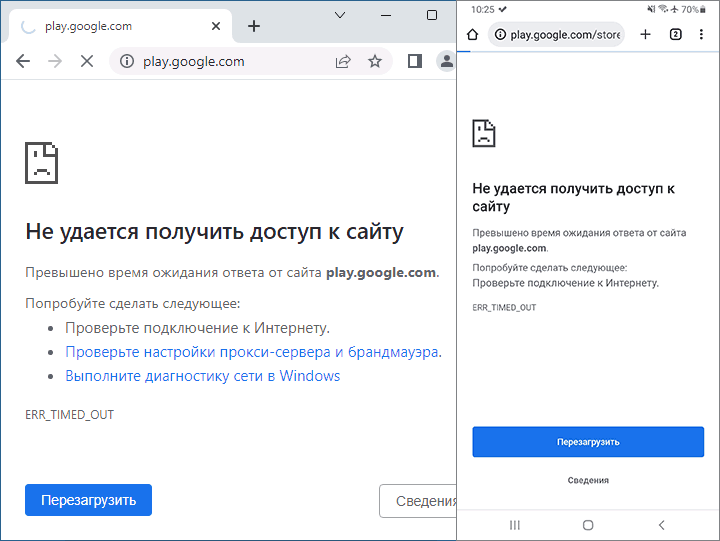Tap the Android recent apps button
The height and width of the screenshot is (541, 720).
pyautogui.click(x=515, y=525)
